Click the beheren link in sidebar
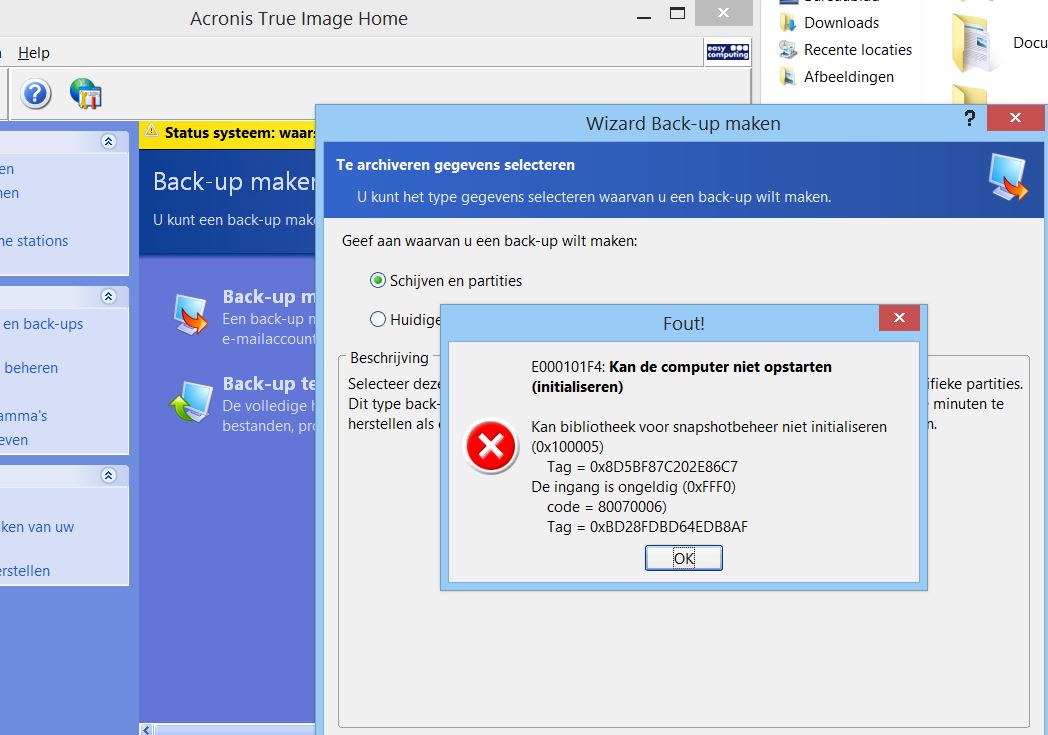This screenshot has width=1048, height=735. (31, 368)
